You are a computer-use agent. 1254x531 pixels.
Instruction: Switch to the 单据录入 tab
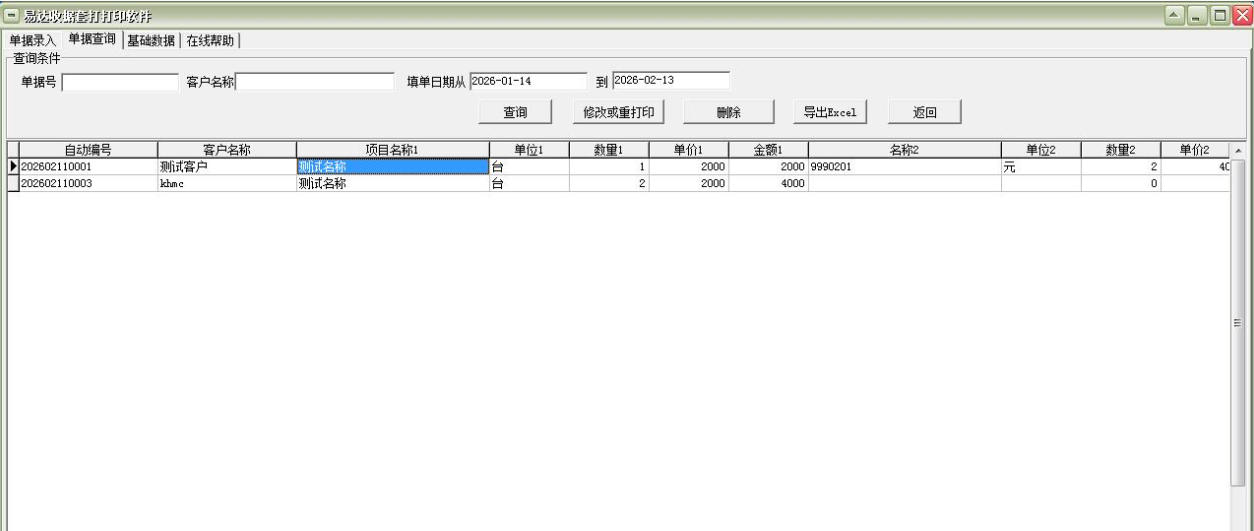[x=33, y=41]
